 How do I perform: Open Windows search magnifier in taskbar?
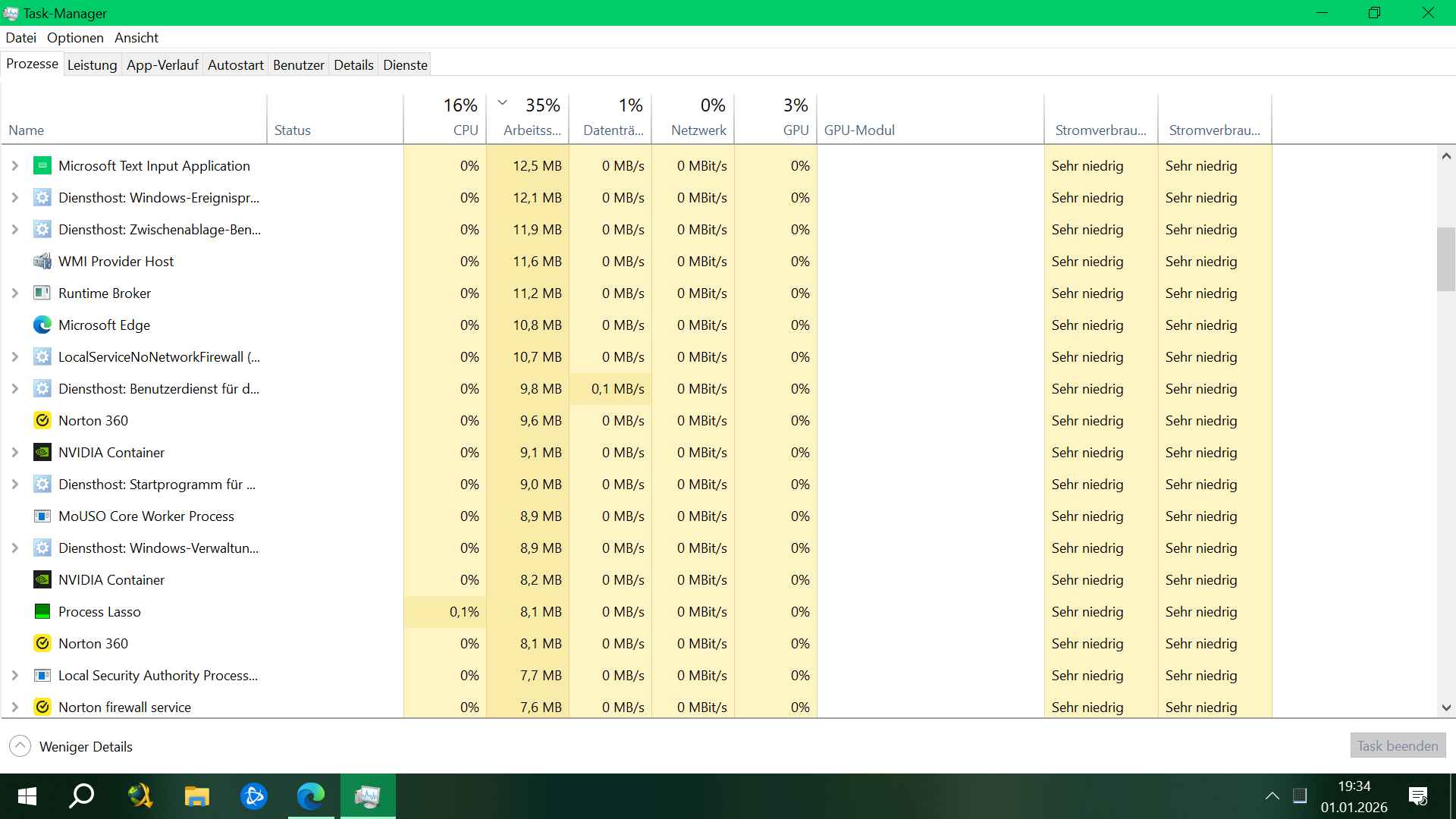click(x=82, y=796)
